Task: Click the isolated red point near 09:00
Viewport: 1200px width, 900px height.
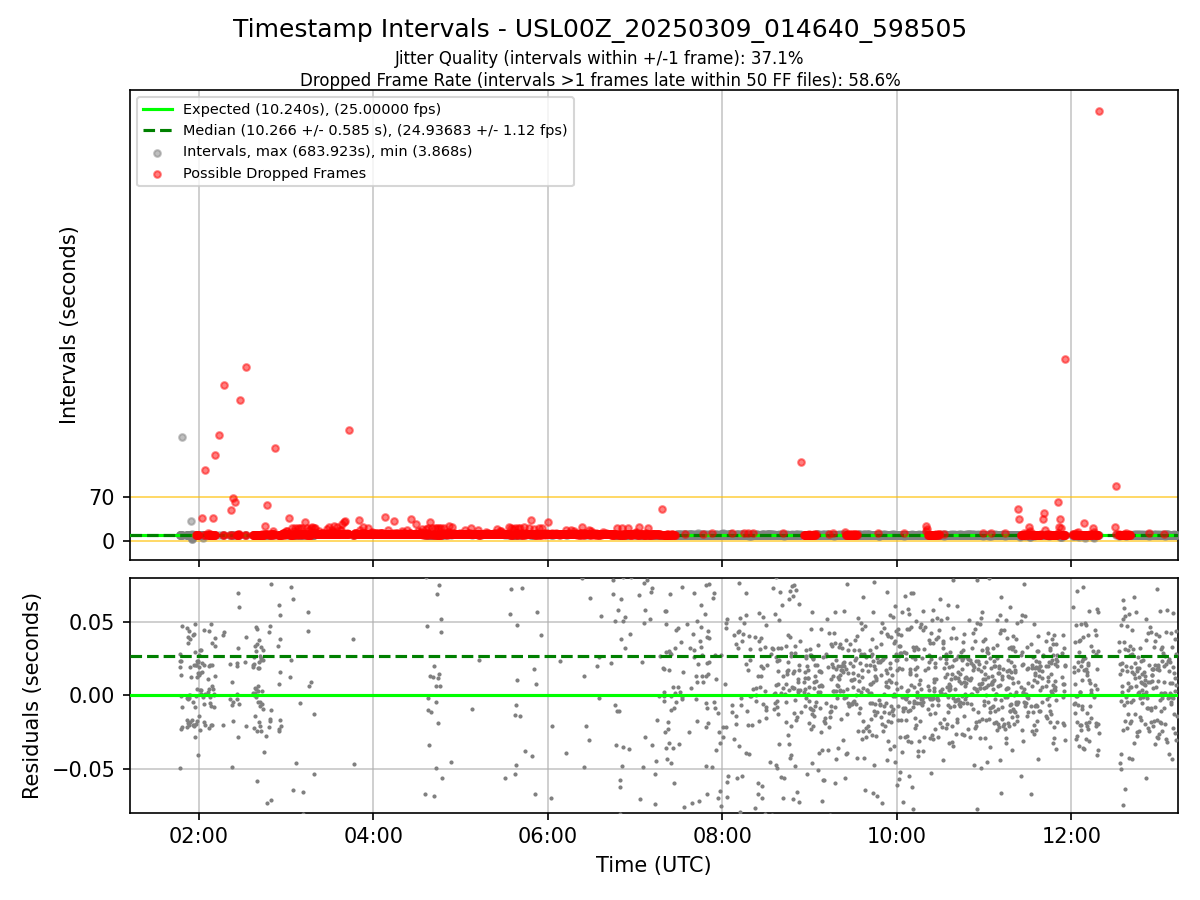Action: tap(801, 462)
